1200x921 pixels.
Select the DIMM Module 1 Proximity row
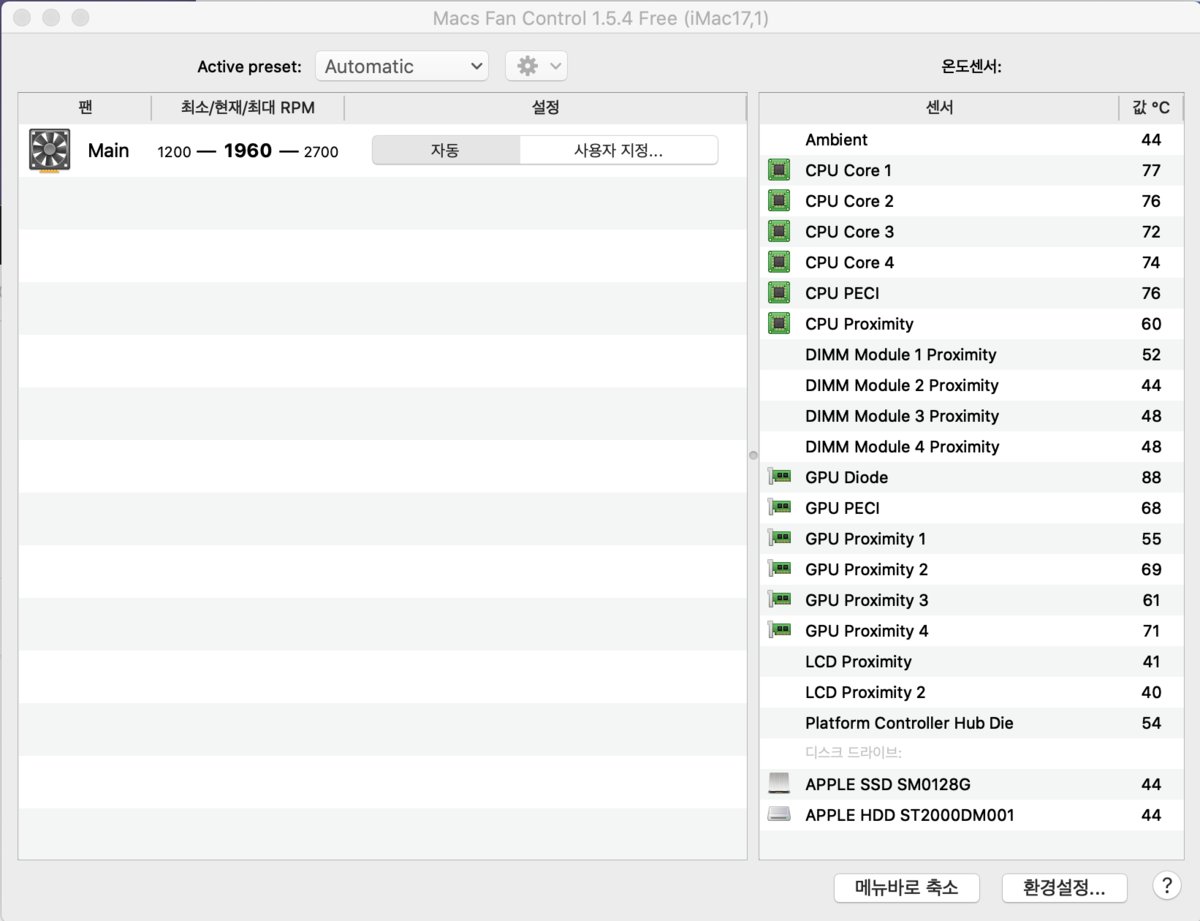point(971,355)
